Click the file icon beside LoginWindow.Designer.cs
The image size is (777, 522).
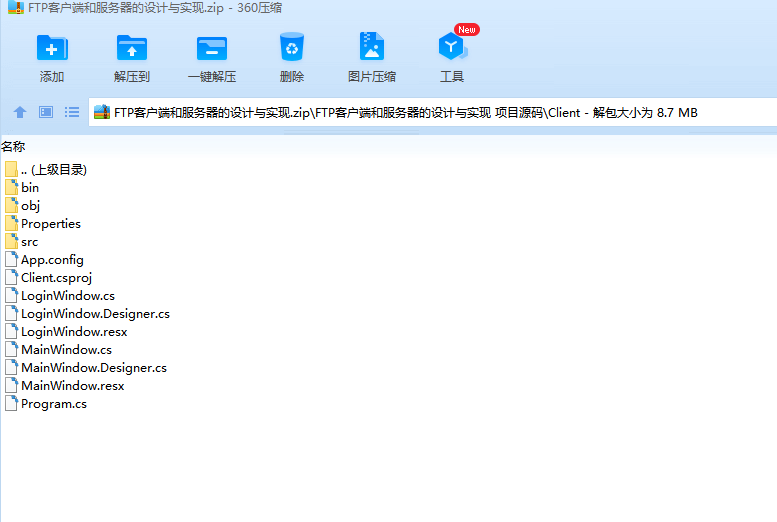11,314
